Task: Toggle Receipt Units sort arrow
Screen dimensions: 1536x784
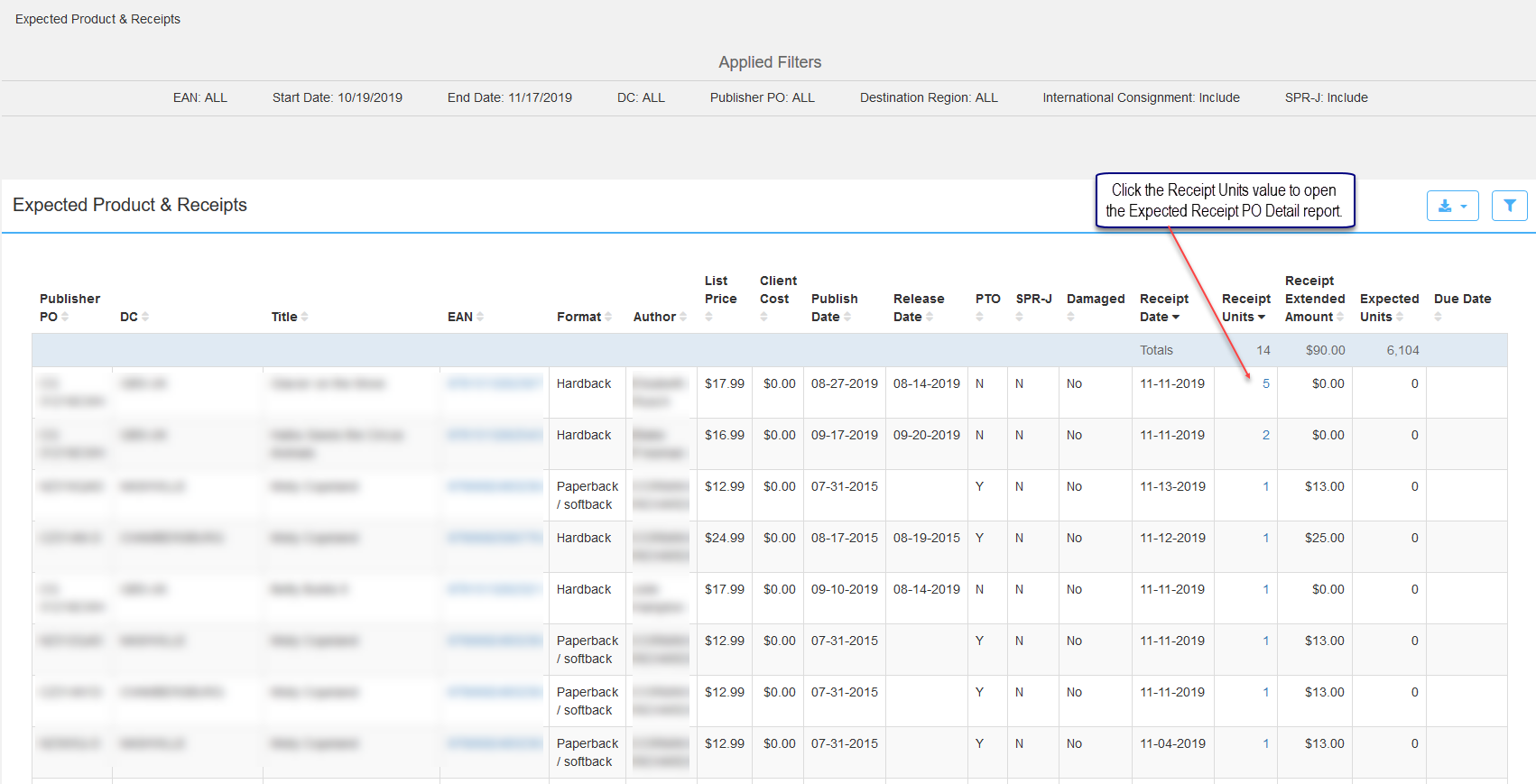Action: pyautogui.click(x=1262, y=317)
